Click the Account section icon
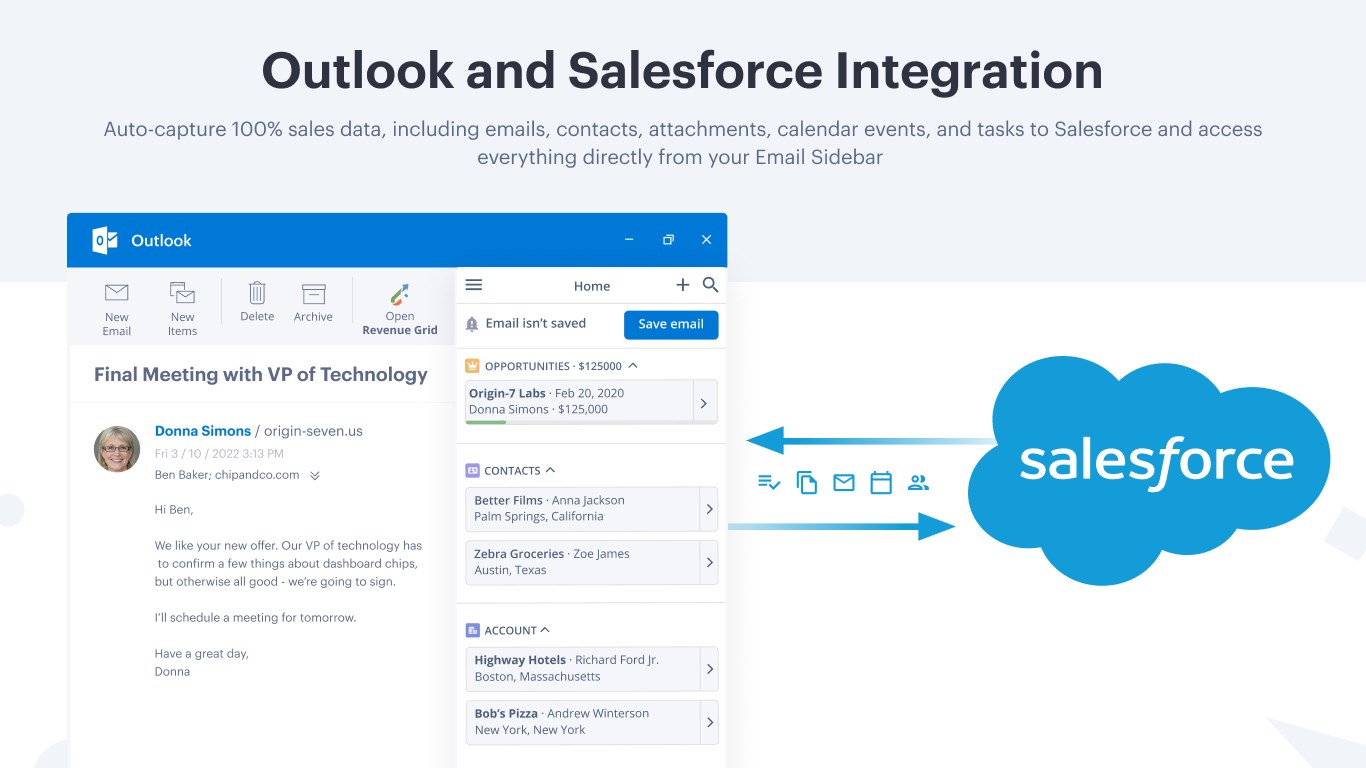 point(473,630)
